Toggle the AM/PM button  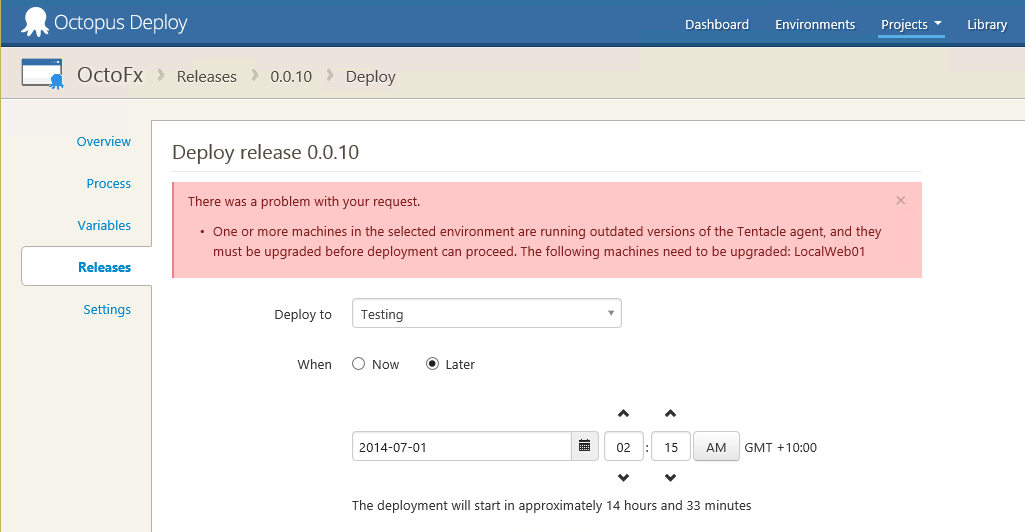tap(716, 447)
